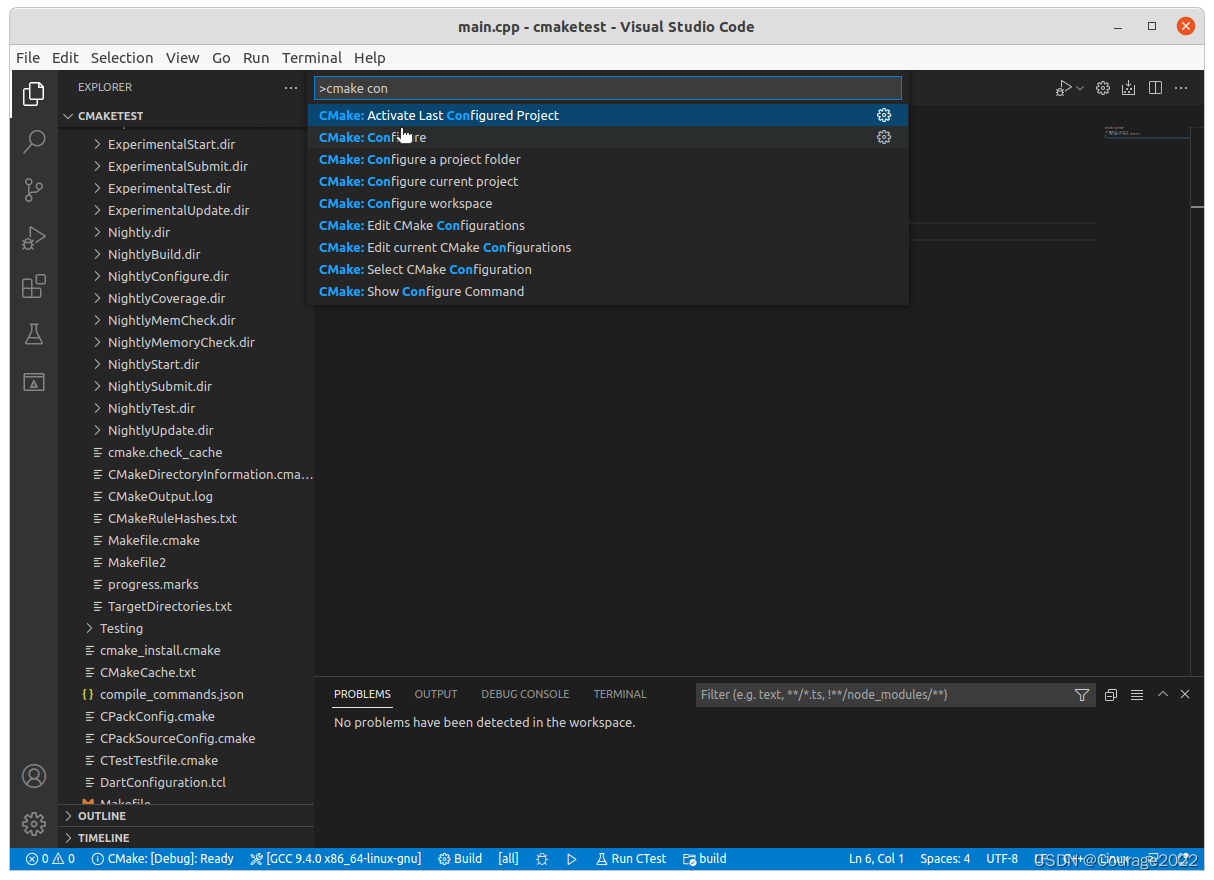Expand the TIMELINE section

point(186,838)
